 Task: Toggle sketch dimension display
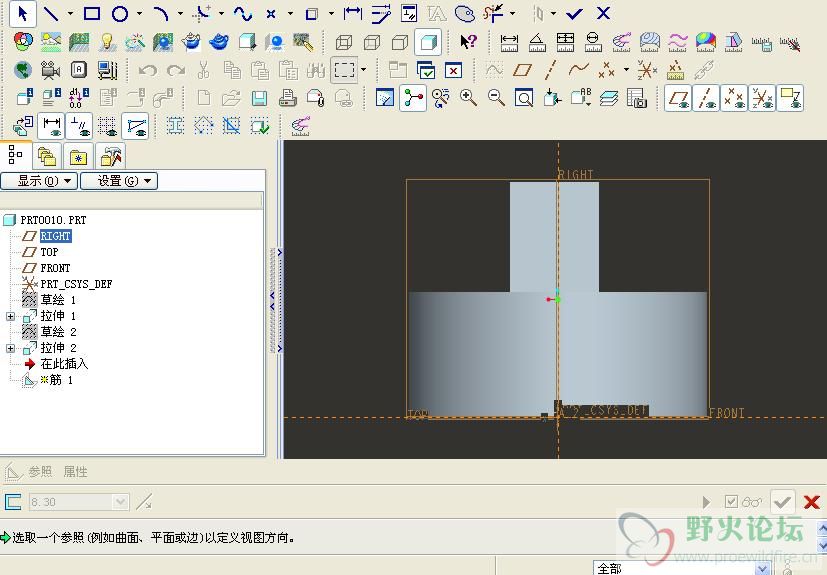coord(51,126)
